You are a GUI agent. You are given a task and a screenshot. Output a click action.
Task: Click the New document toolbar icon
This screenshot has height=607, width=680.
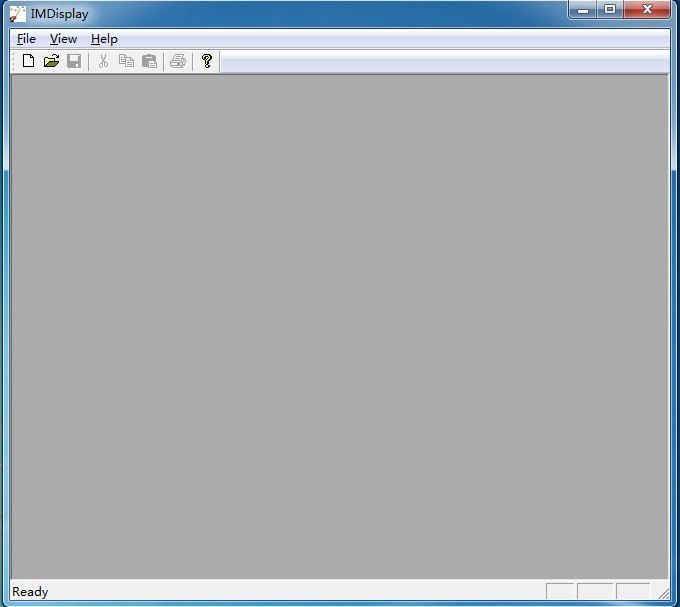pos(28,61)
